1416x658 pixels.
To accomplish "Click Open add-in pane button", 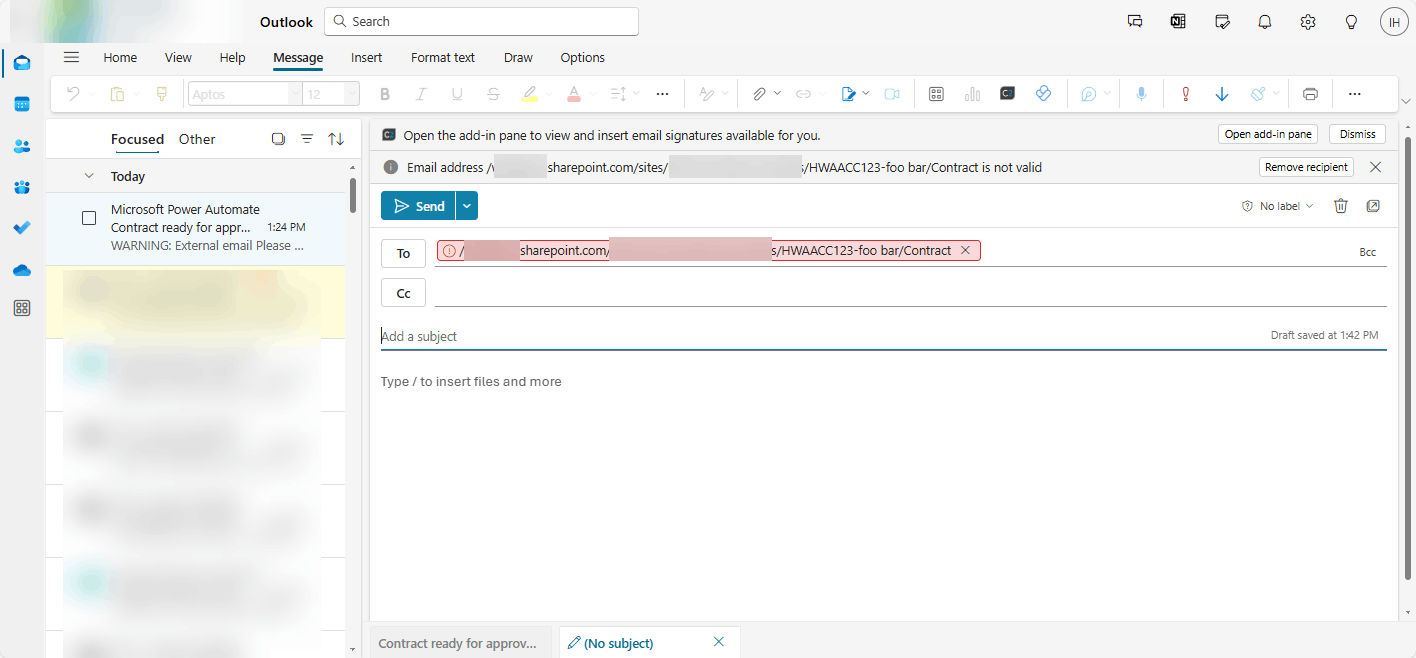I will (1268, 134).
